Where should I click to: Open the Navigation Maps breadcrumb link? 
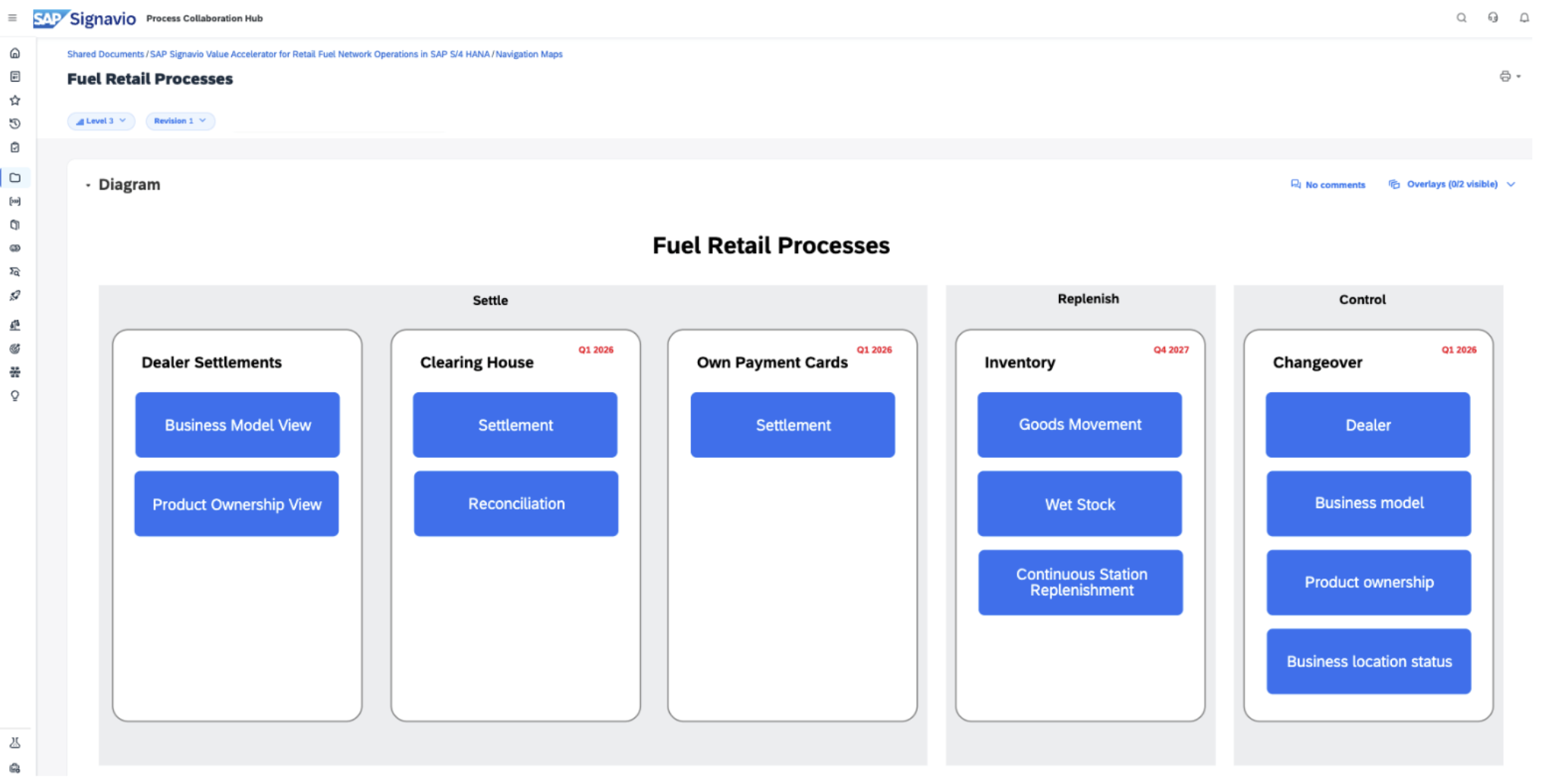coord(529,55)
